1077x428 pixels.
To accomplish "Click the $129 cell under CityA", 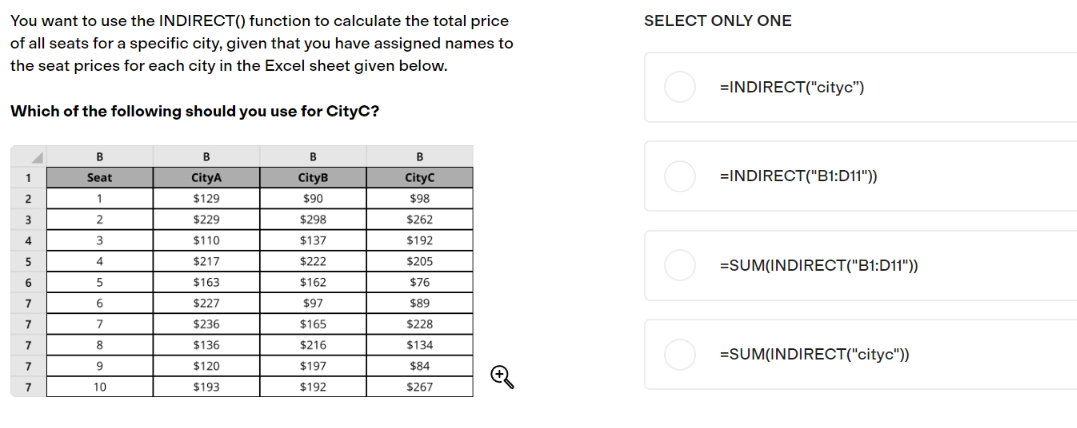I will [206, 199].
